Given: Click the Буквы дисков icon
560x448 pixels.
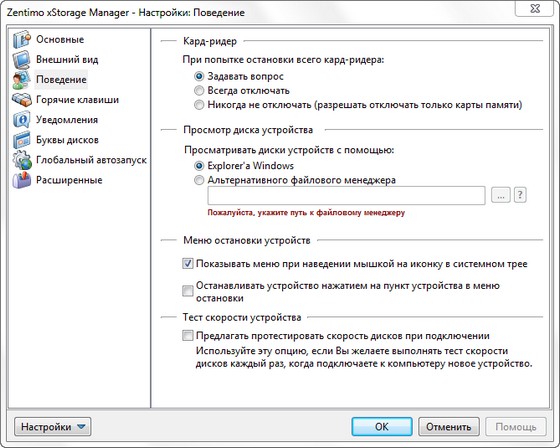Looking at the screenshot, I should click(x=22, y=140).
